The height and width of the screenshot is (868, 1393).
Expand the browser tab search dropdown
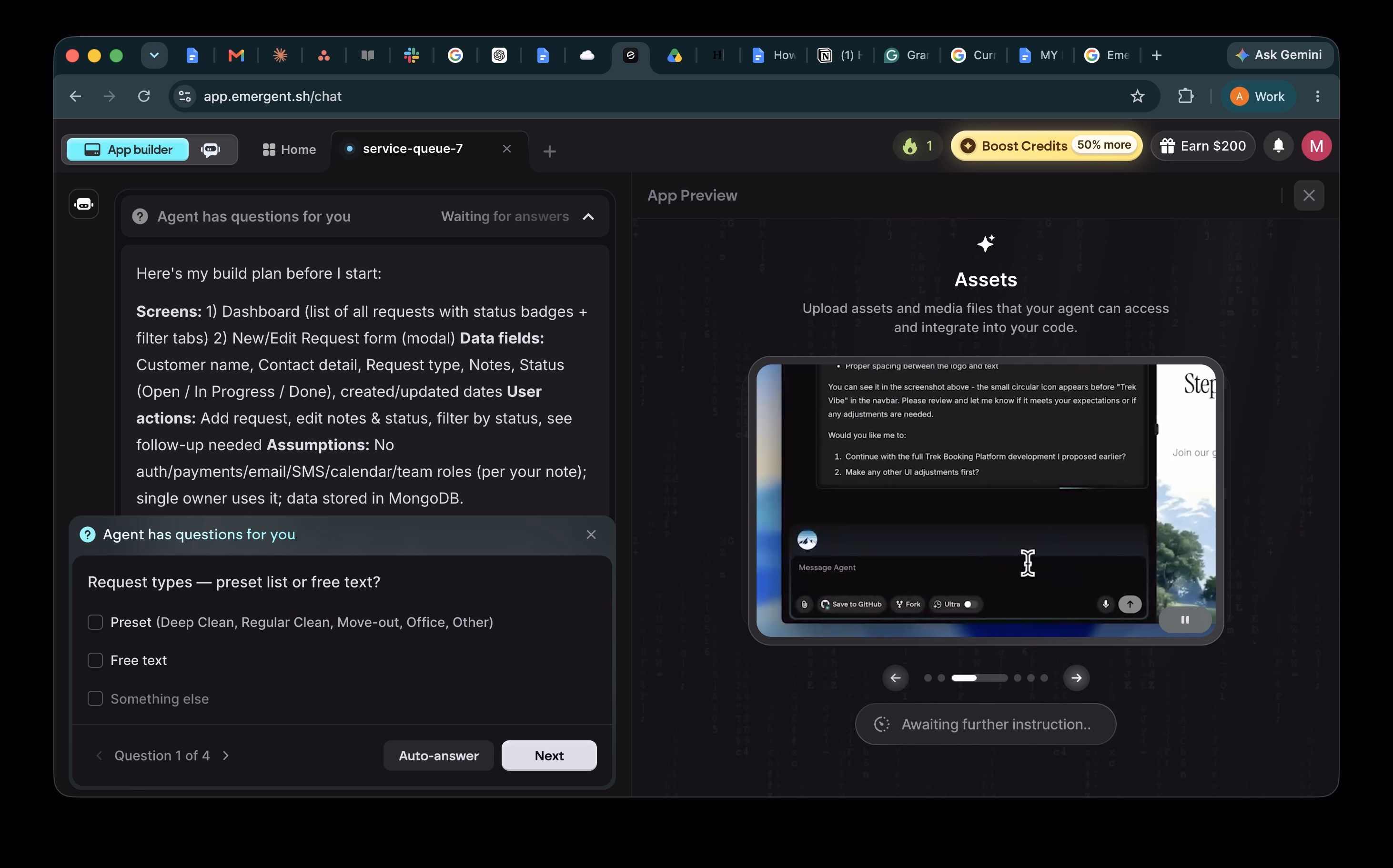pos(154,55)
